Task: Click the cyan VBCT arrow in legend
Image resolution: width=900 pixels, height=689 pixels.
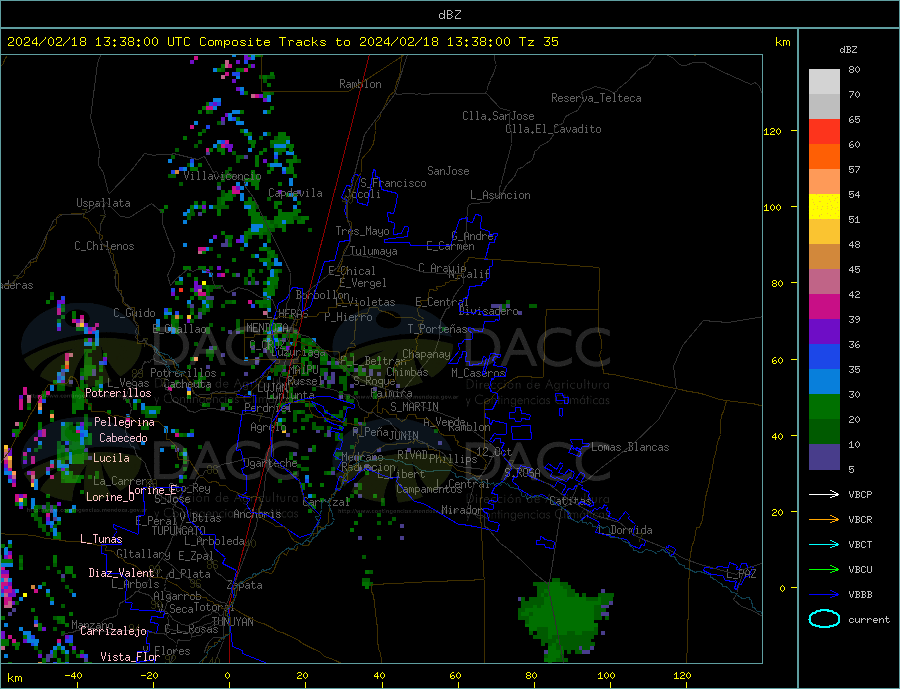Action: (826, 544)
